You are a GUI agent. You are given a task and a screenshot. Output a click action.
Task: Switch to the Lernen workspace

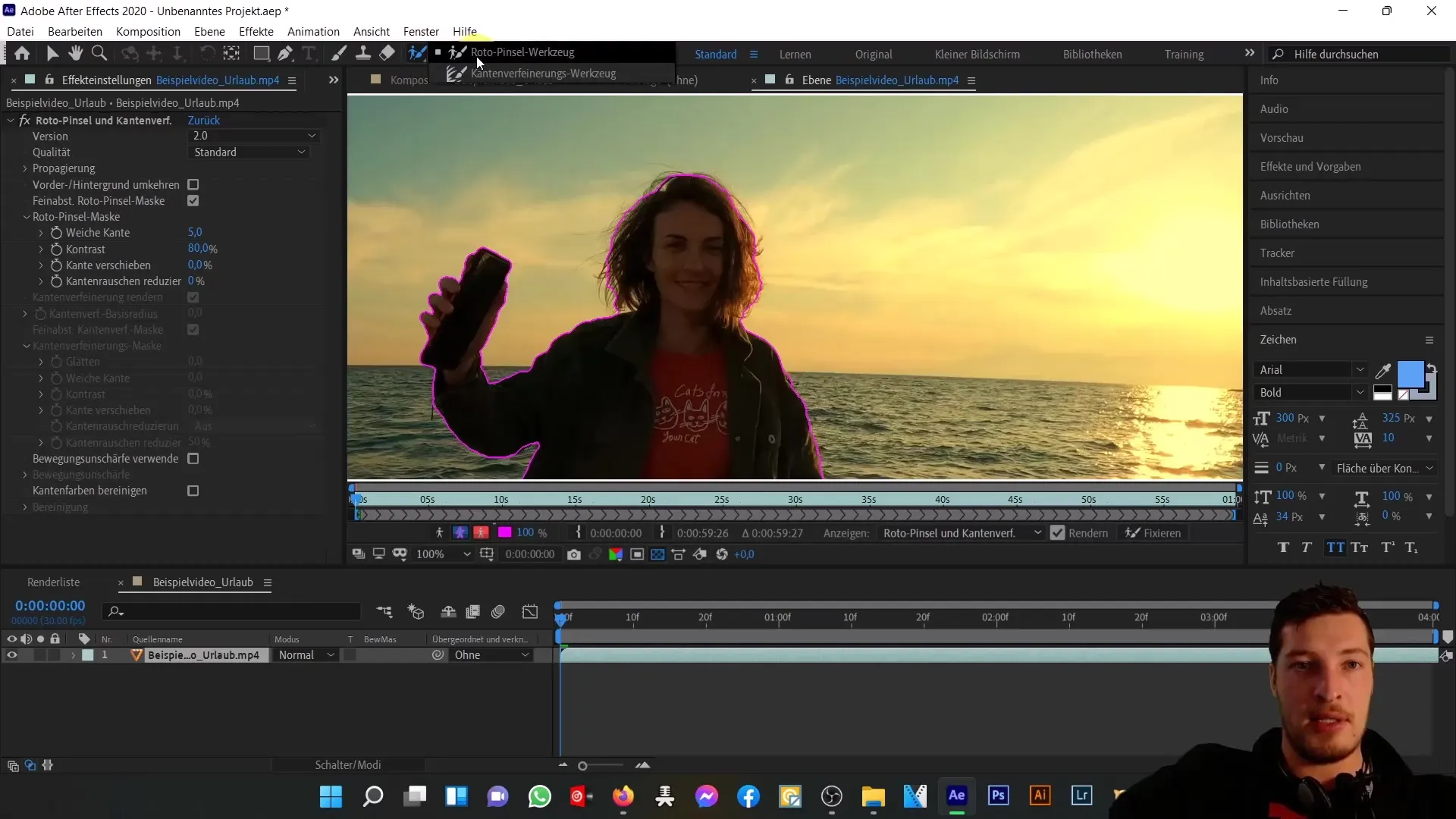coord(795,55)
